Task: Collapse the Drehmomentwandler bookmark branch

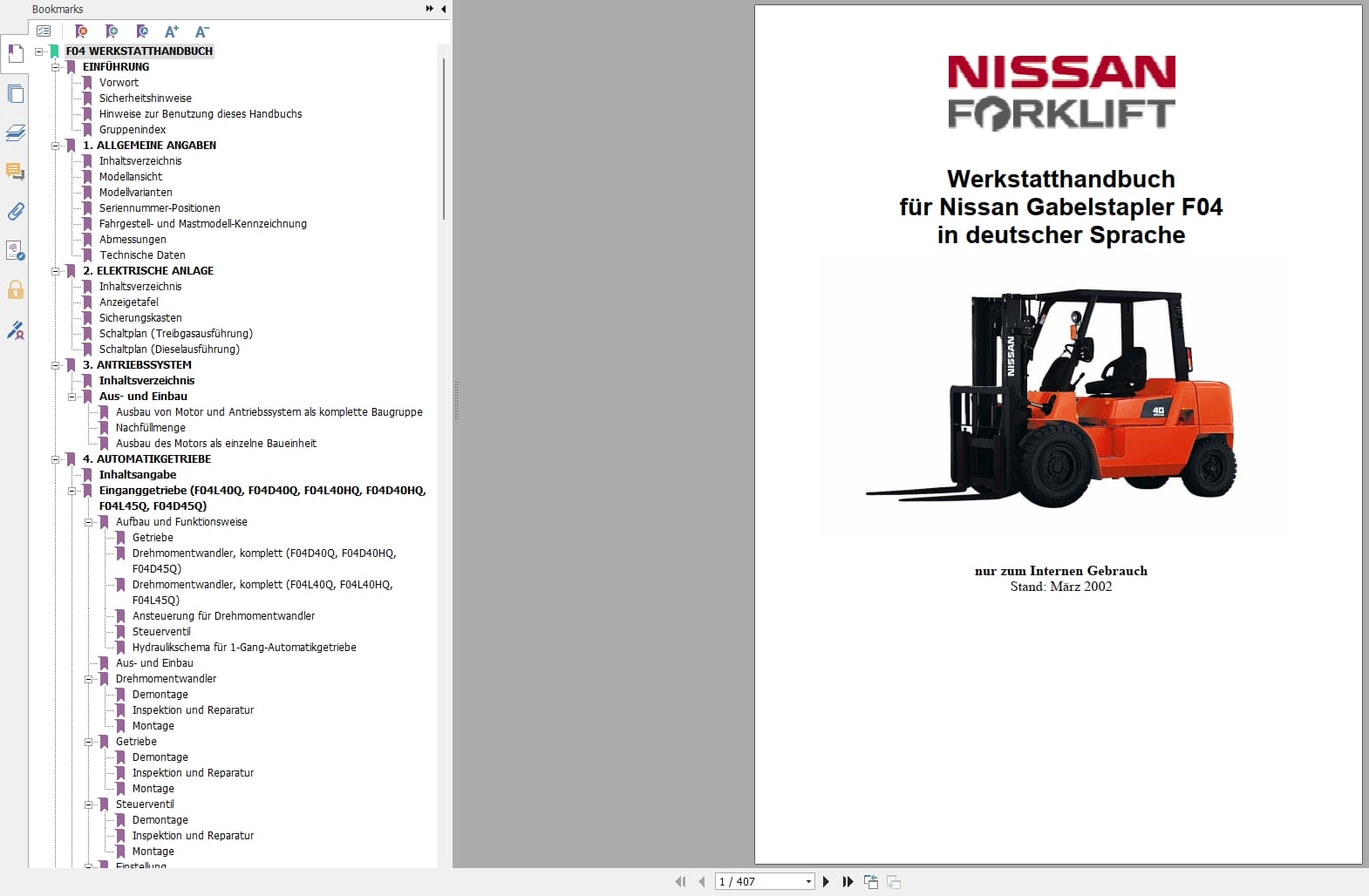Action: pyautogui.click(x=89, y=679)
